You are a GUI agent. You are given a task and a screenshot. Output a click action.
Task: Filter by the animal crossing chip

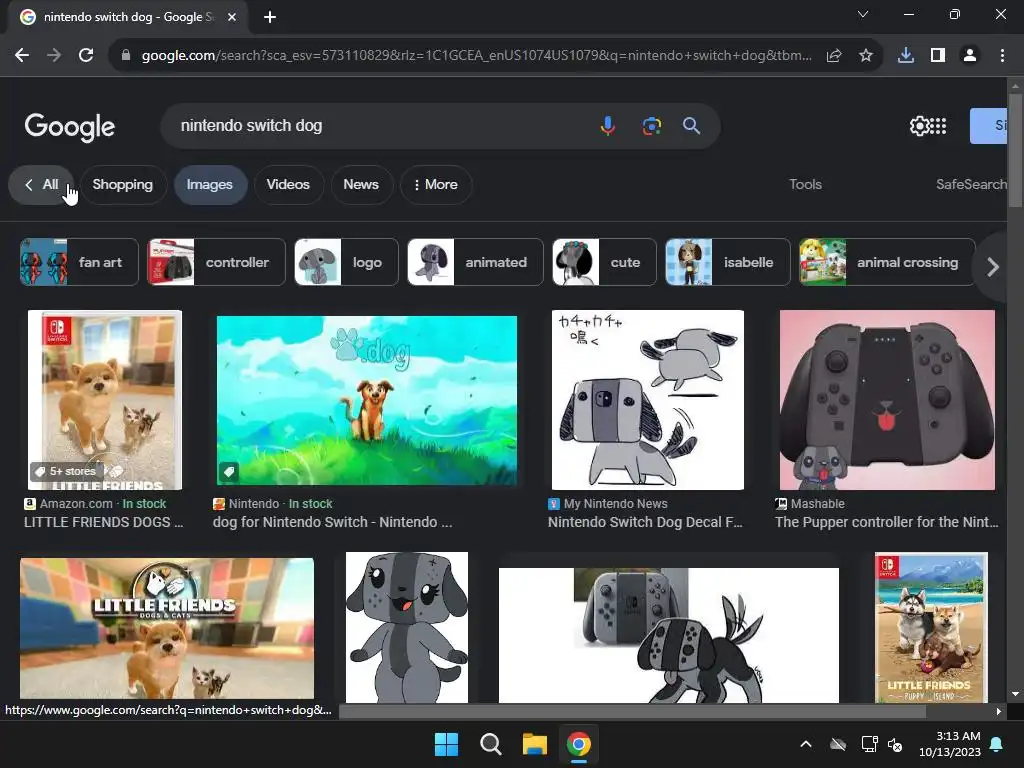pos(887,262)
